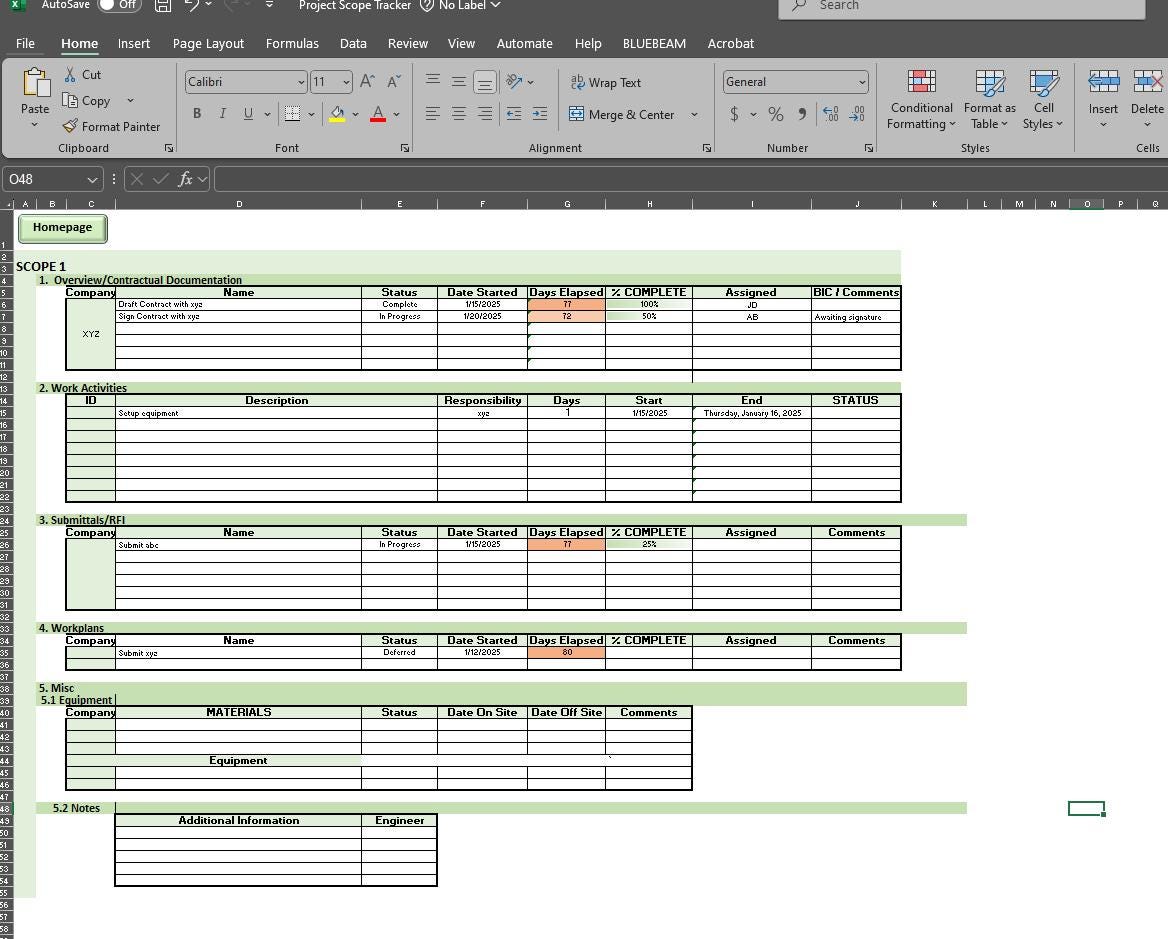Toggle underline formatting
Image resolution: width=1168 pixels, height=939 pixels.
tap(246, 113)
